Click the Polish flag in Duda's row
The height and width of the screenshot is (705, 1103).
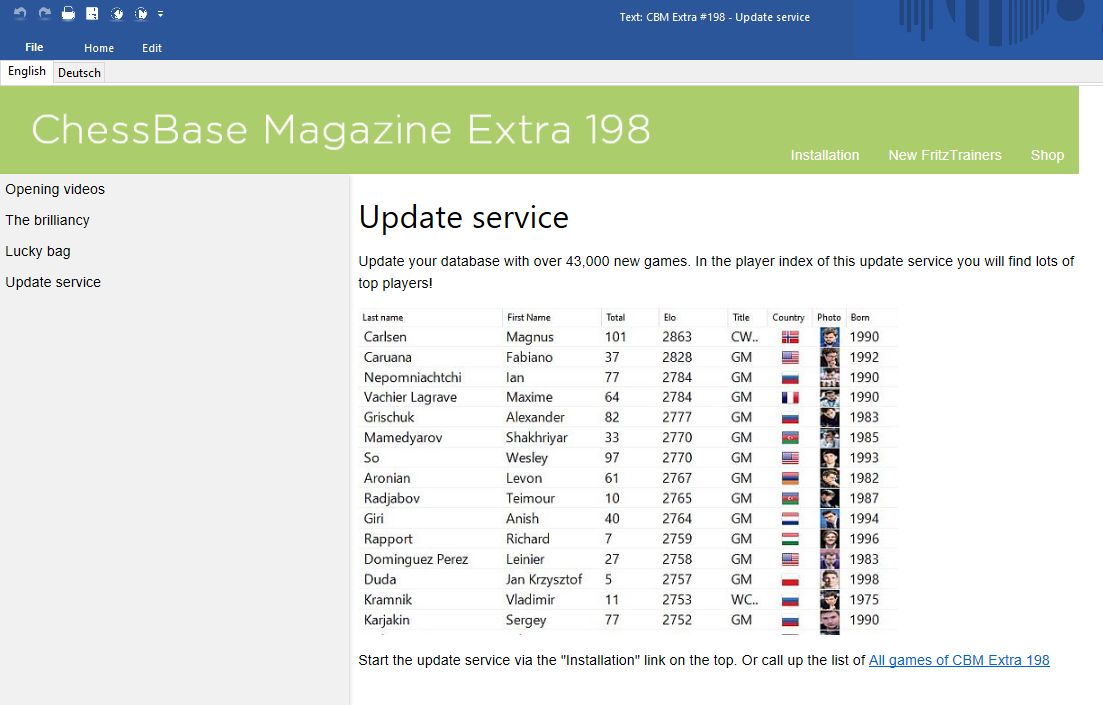point(790,580)
